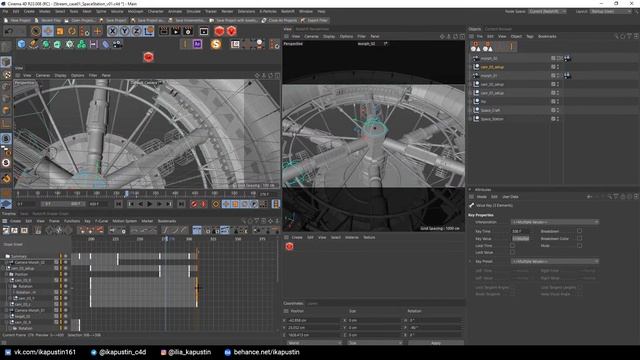Click the Enable Snap S icon
The height and width of the screenshot is (360, 640).
click(6, 139)
